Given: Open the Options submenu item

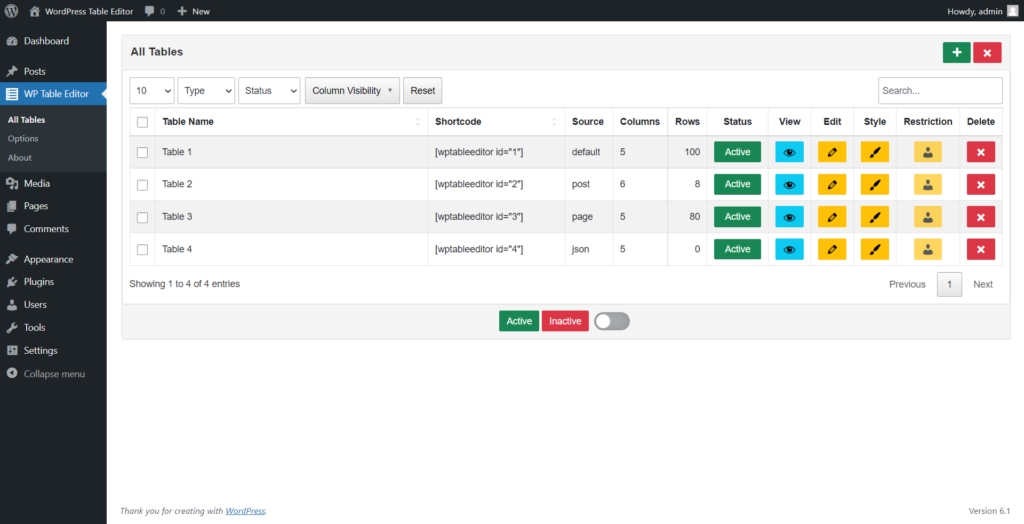Looking at the screenshot, I should 23,139.
